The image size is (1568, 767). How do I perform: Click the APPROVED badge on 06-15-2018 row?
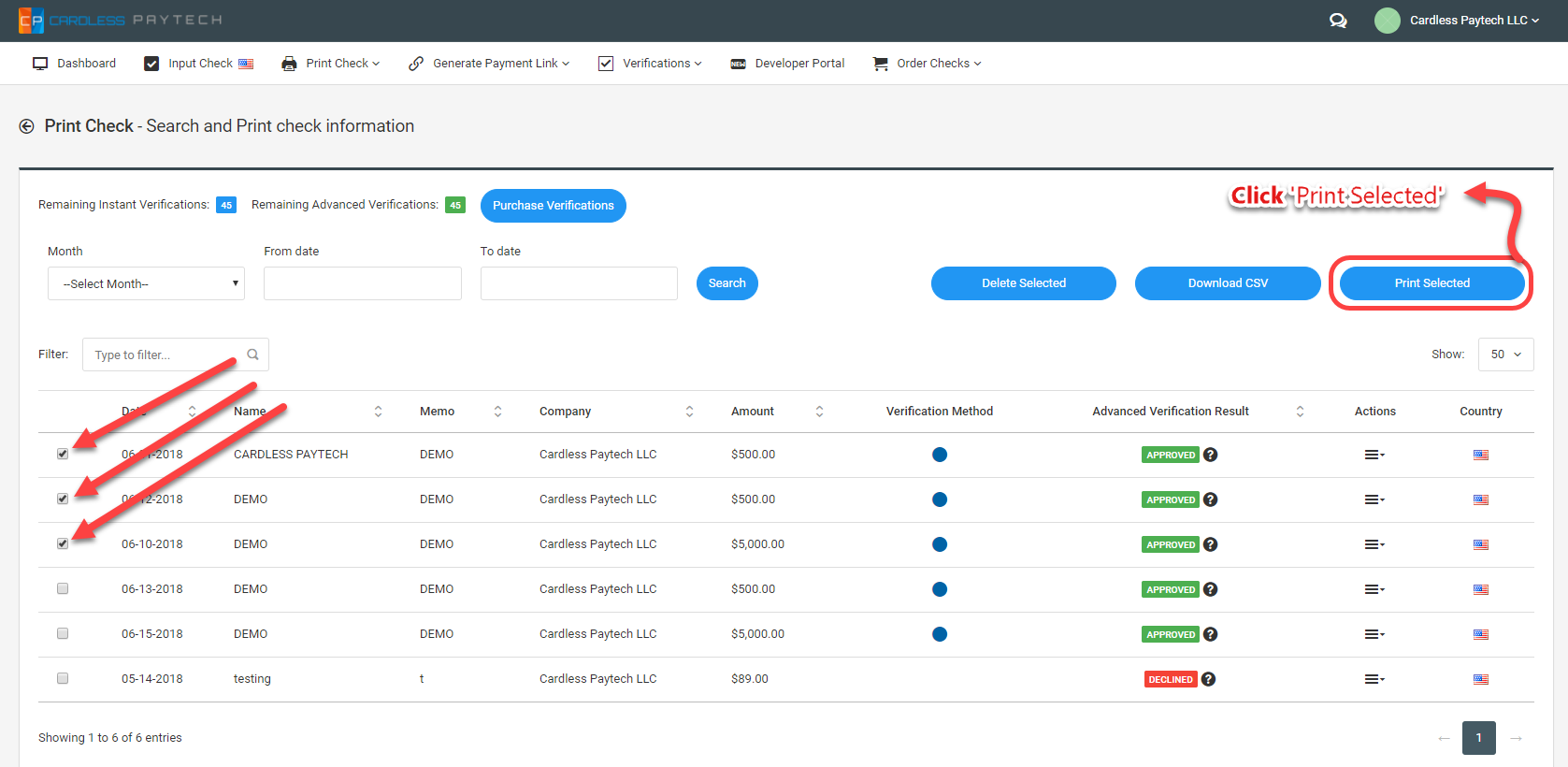tap(1171, 634)
